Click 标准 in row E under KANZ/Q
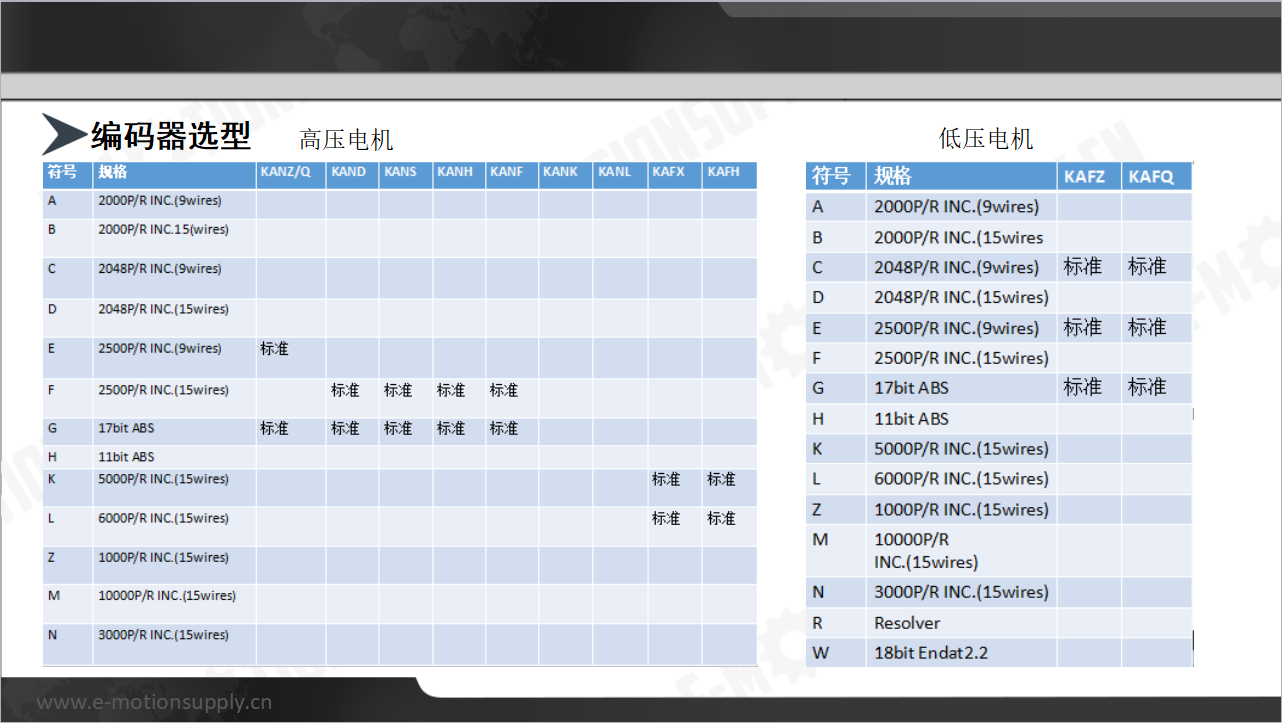Viewport: 1282px width, 723px height. coord(275,349)
